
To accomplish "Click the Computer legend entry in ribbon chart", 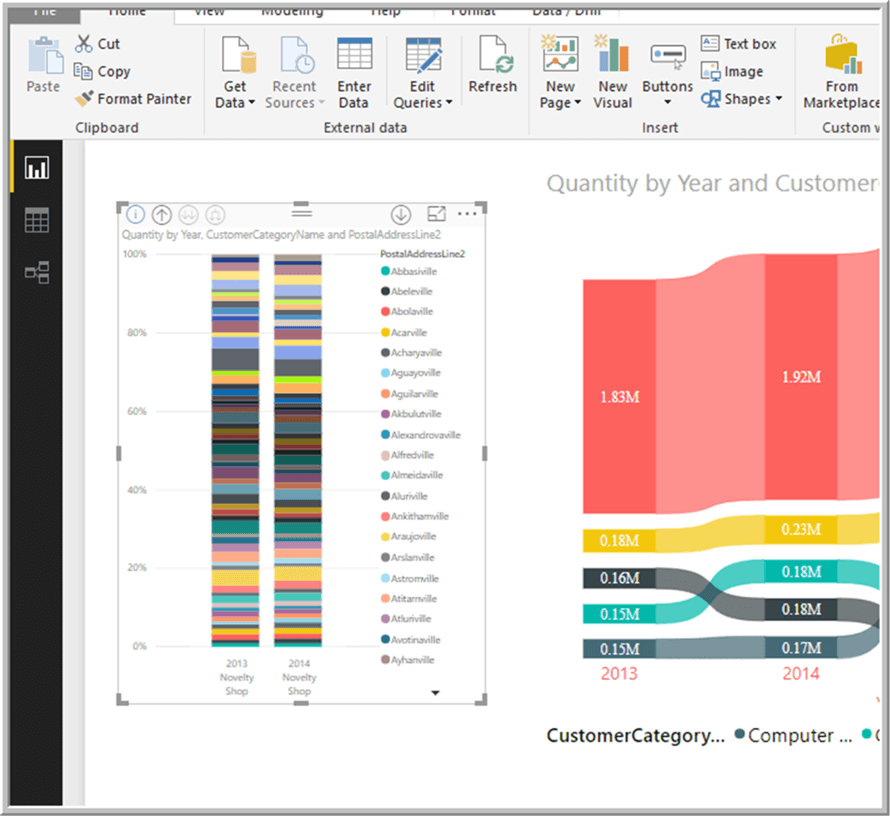I will tap(794, 735).
